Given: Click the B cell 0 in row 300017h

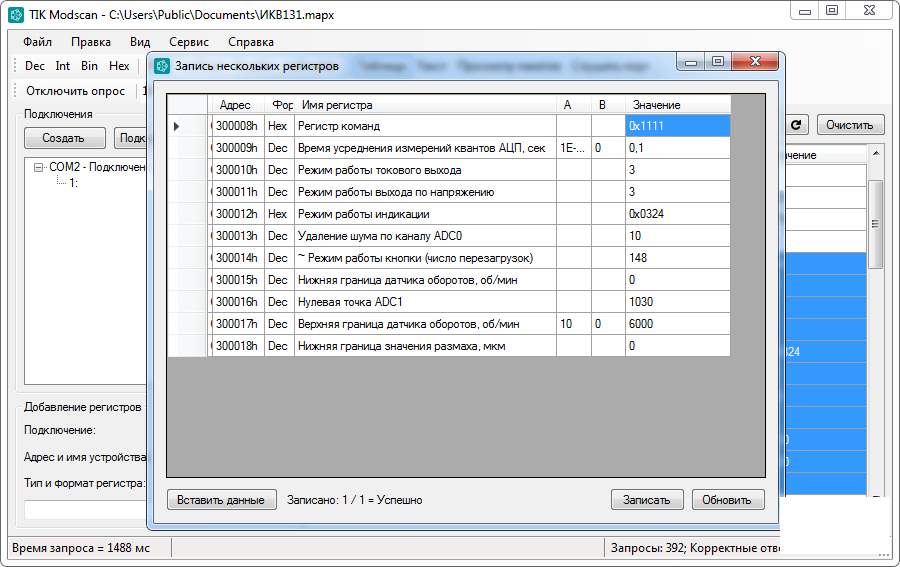Looking at the screenshot, I should (x=608, y=324).
